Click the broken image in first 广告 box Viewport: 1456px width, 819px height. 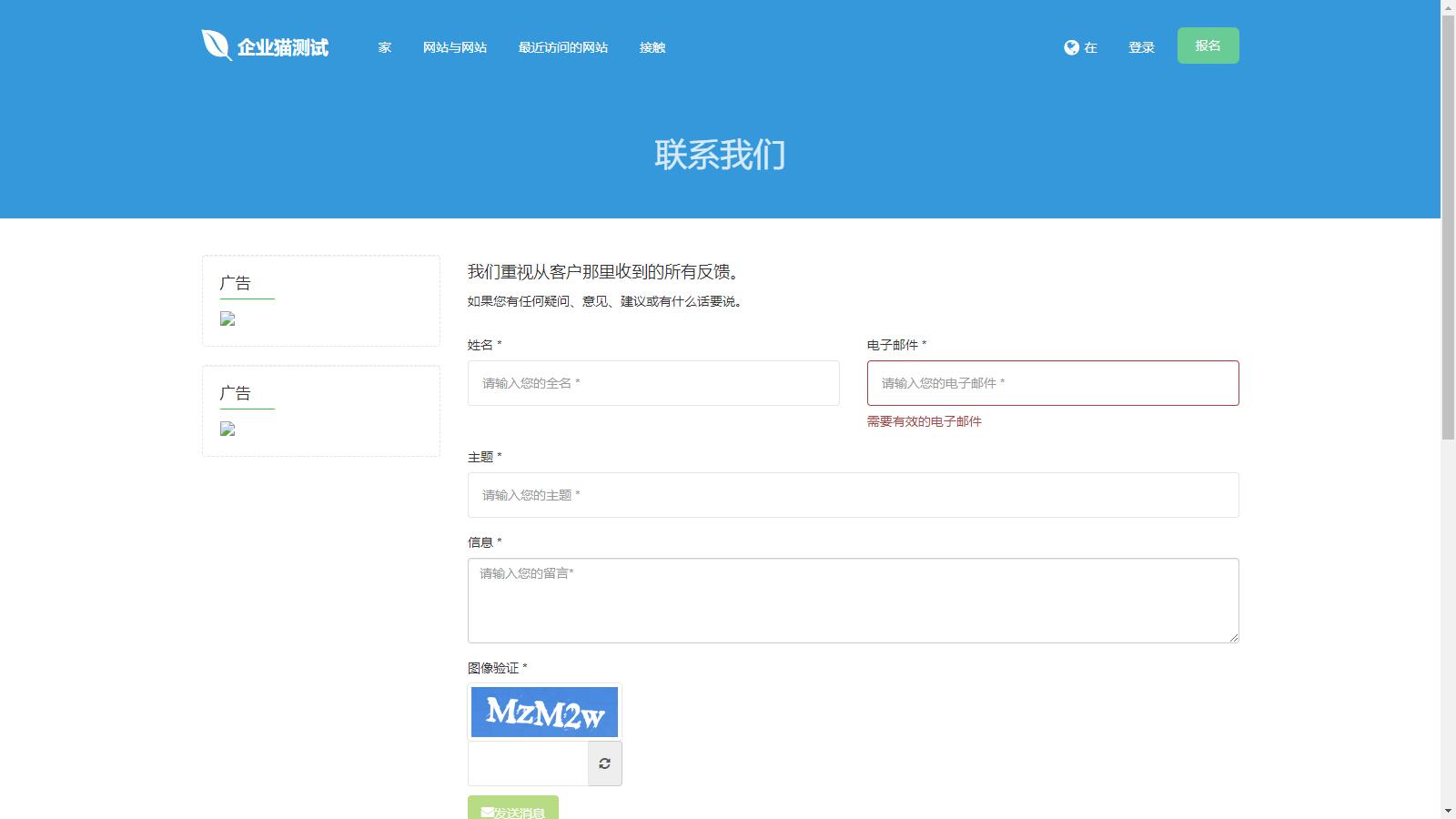pyautogui.click(x=227, y=319)
